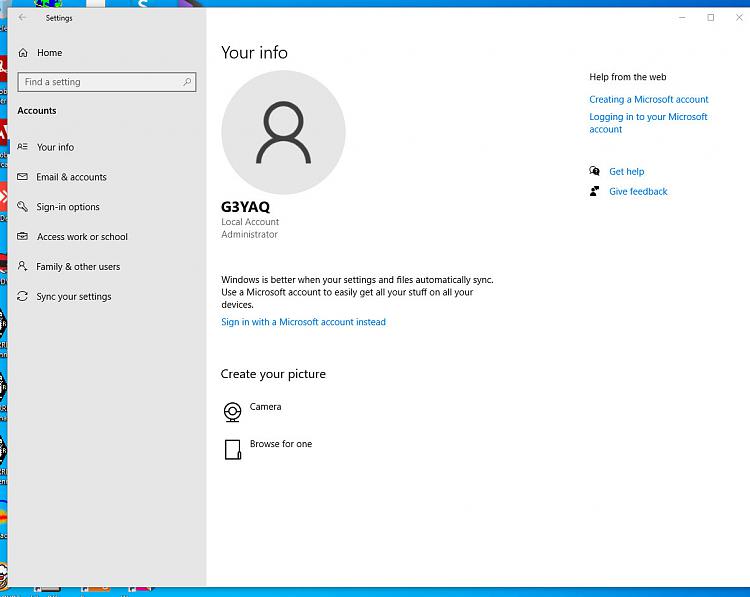Click the Sign-in options key icon
The image size is (750, 597).
[23, 207]
